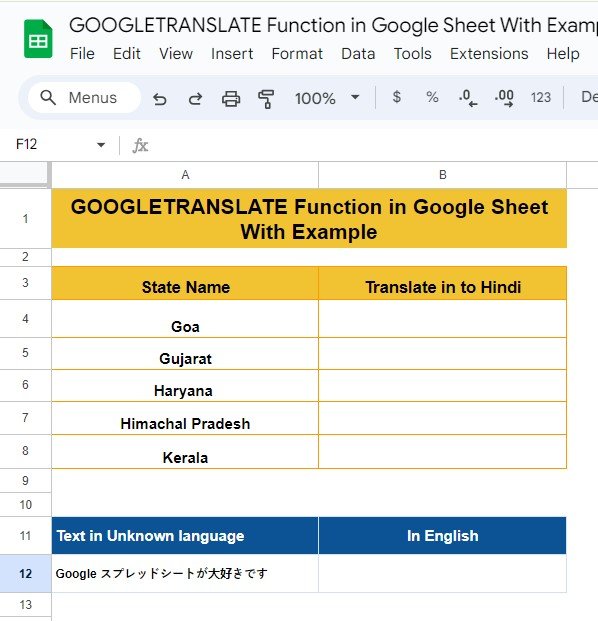
Task: Select empty English cell in row 12
Action: (442, 573)
